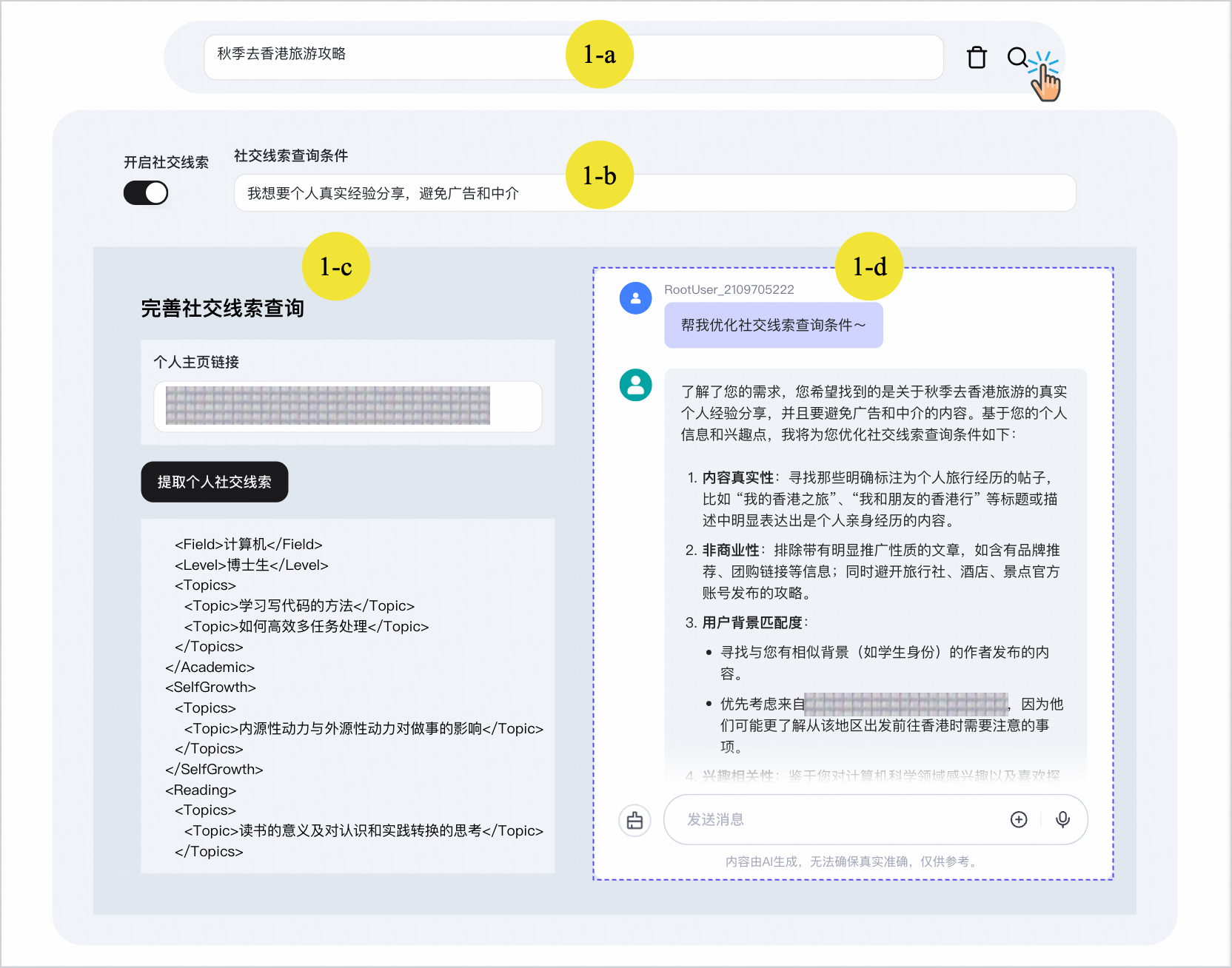Toggle off the 开启社交线索 switch
The height and width of the screenshot is (968, 1232).
tap(146, 193)
